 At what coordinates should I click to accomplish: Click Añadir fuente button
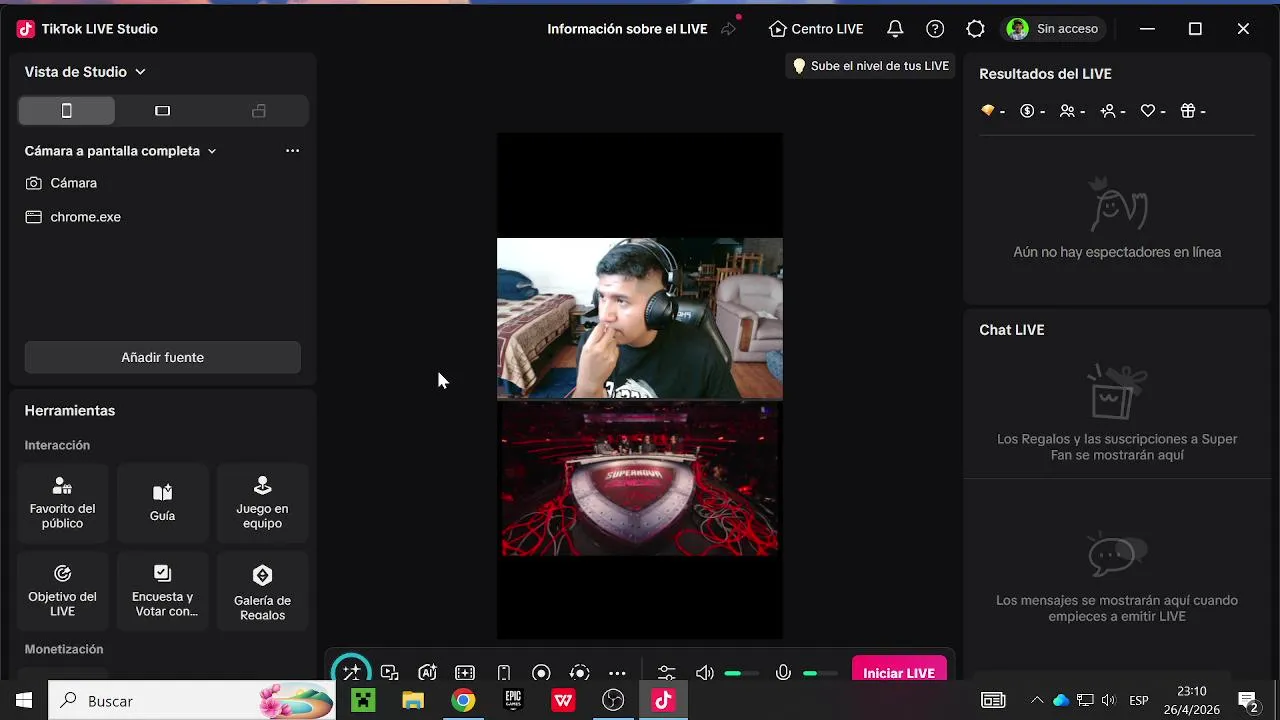click(162, 357)
